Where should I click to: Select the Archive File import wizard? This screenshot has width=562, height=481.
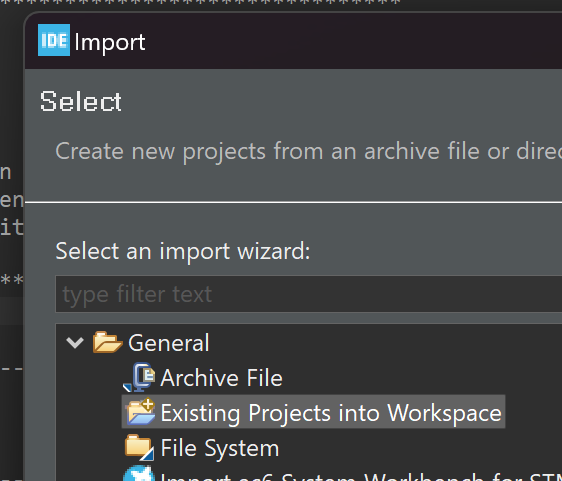click(x=221, y=378)
